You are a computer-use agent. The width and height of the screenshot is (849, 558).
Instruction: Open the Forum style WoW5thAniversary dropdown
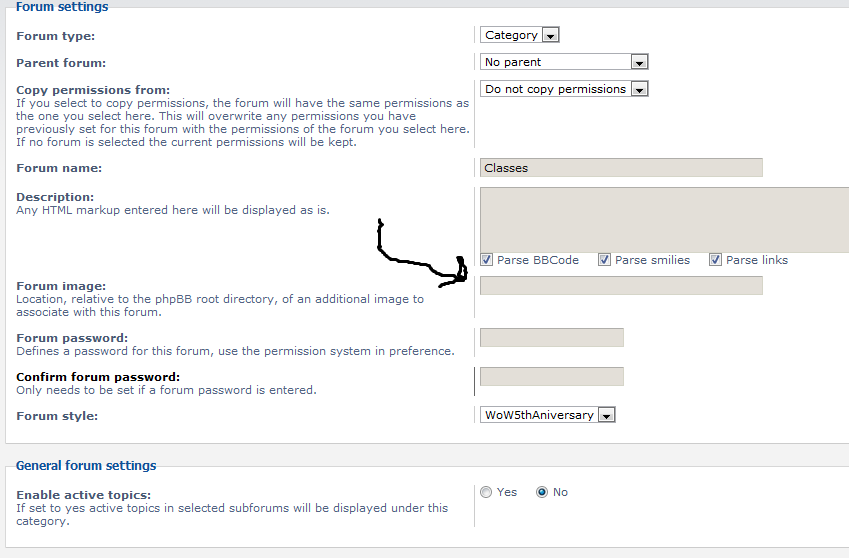(547, 415)
